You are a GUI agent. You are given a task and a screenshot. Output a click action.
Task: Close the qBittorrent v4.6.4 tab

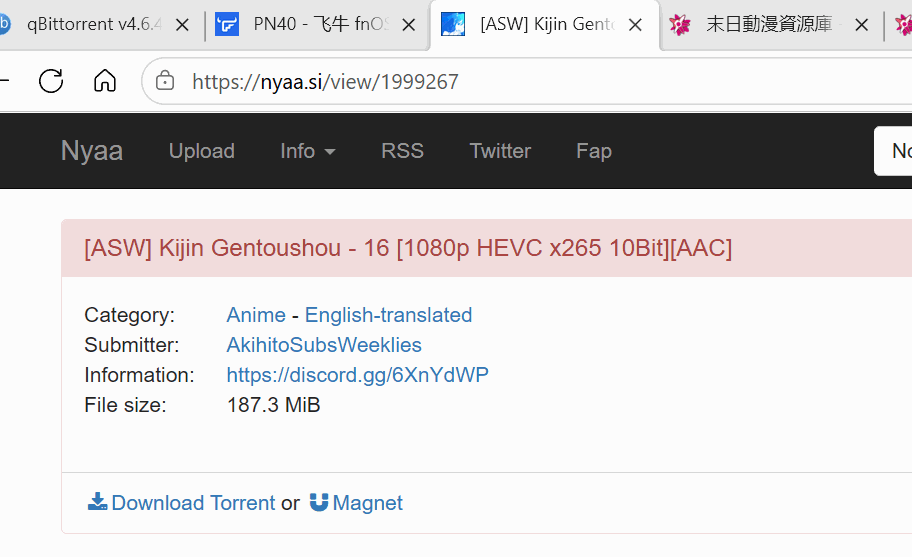[x=182, y=24]
